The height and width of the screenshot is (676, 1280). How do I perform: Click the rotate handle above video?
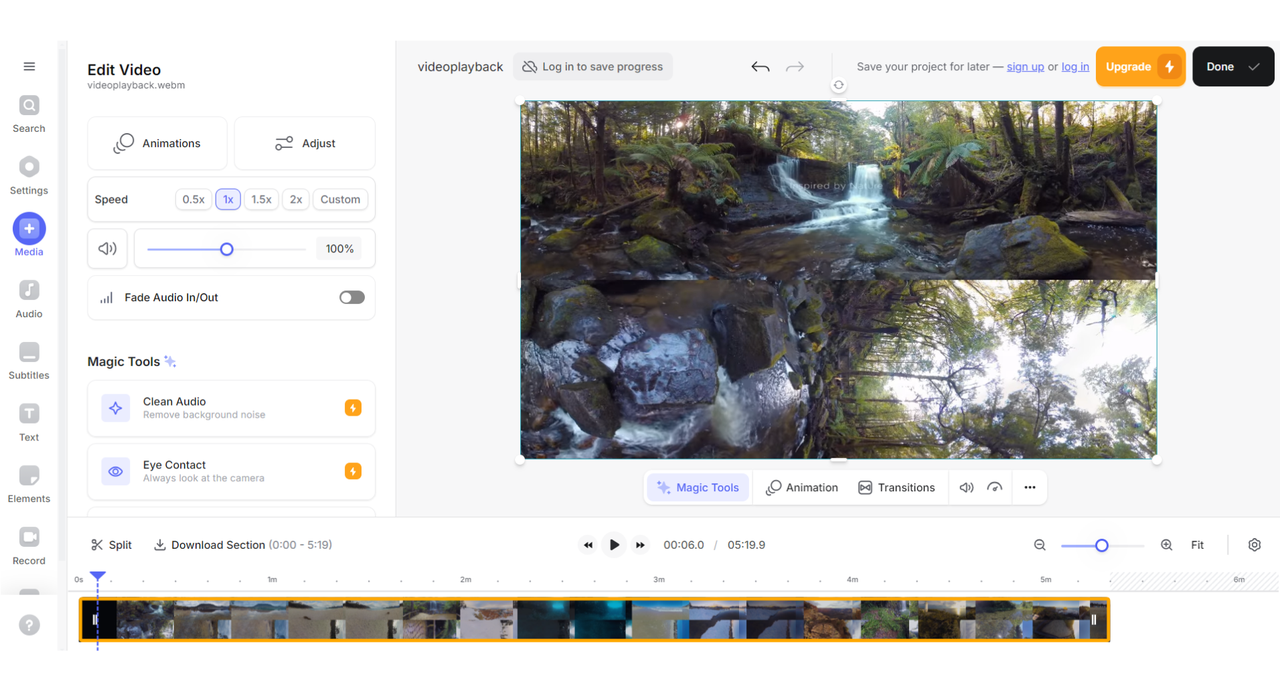pyautogui.click(x=838, y=85)
